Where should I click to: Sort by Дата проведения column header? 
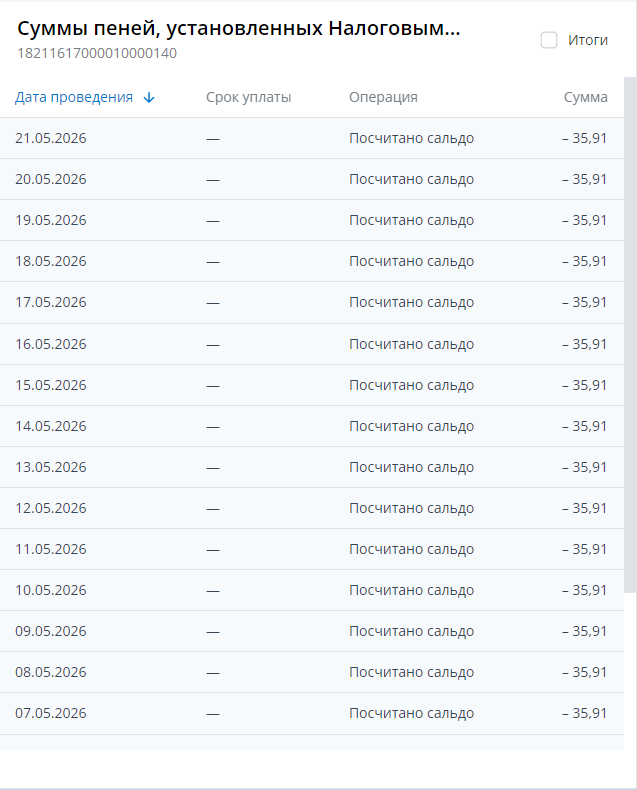pos(74,97)
